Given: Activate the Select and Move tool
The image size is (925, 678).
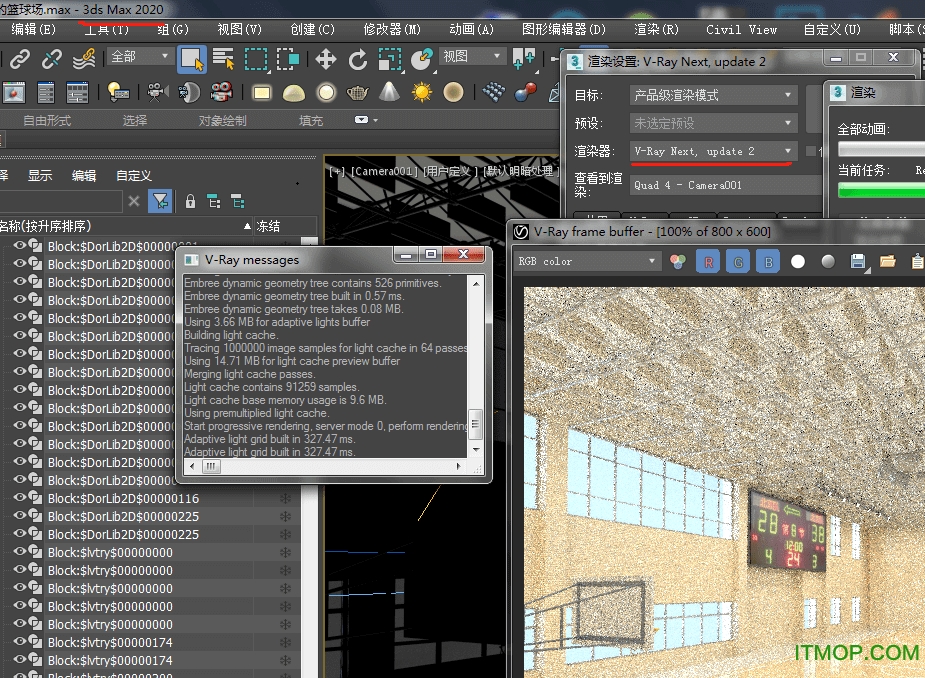Looking at the screenshot, I should tap(326, 59).
